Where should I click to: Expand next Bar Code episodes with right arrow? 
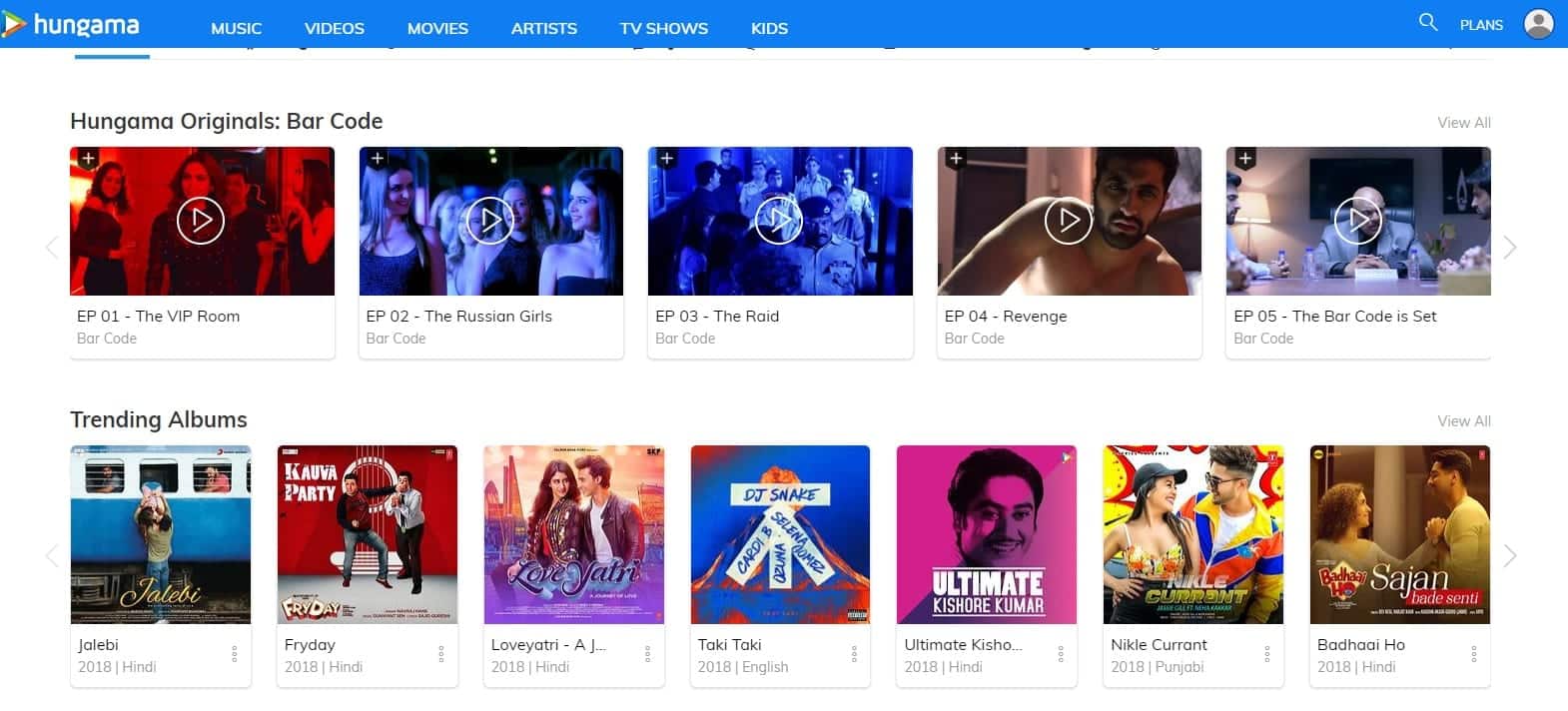(1511, 247)
